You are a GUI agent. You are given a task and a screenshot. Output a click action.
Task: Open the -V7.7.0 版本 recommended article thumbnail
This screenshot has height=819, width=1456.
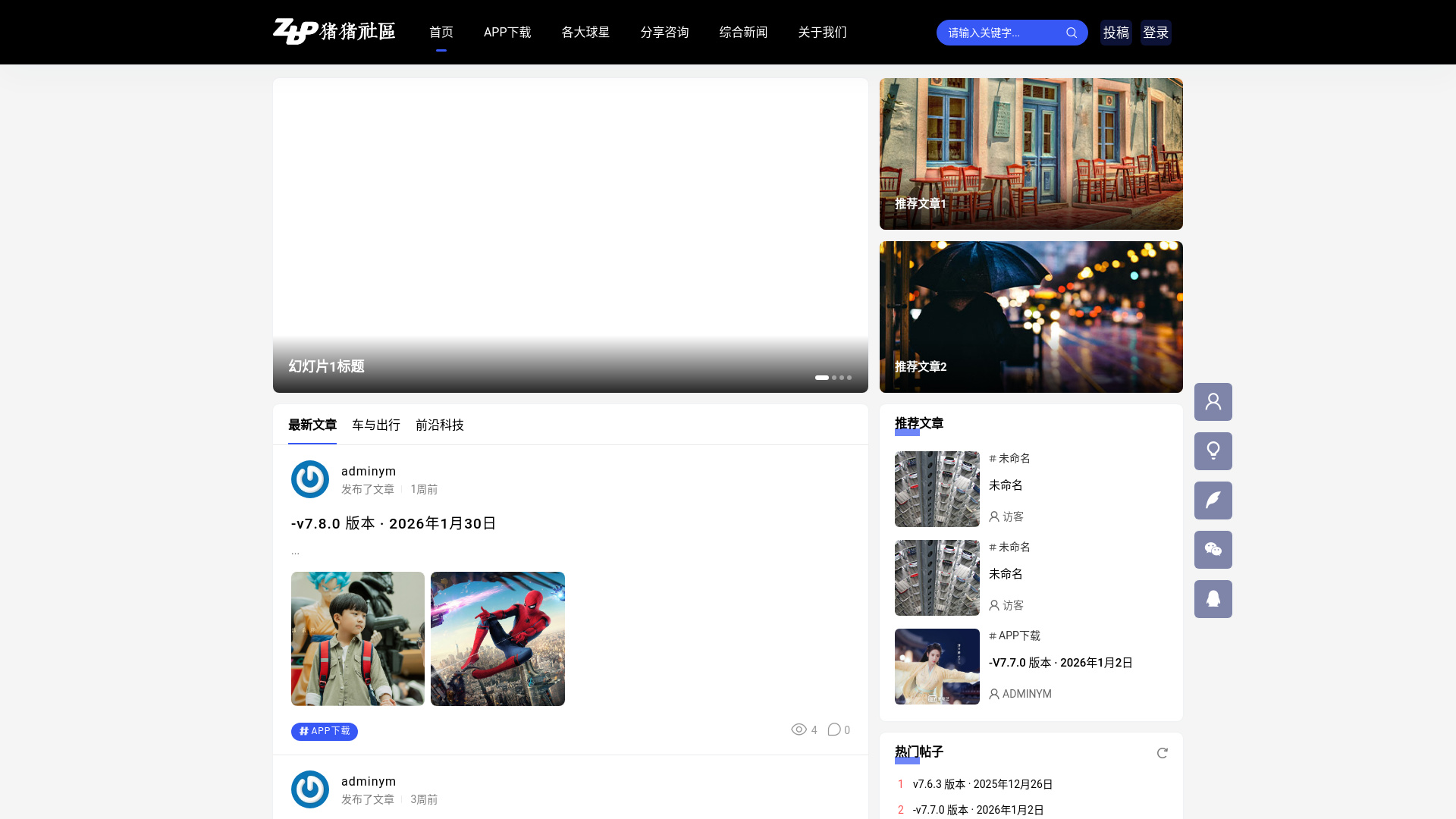pos(937,667)
